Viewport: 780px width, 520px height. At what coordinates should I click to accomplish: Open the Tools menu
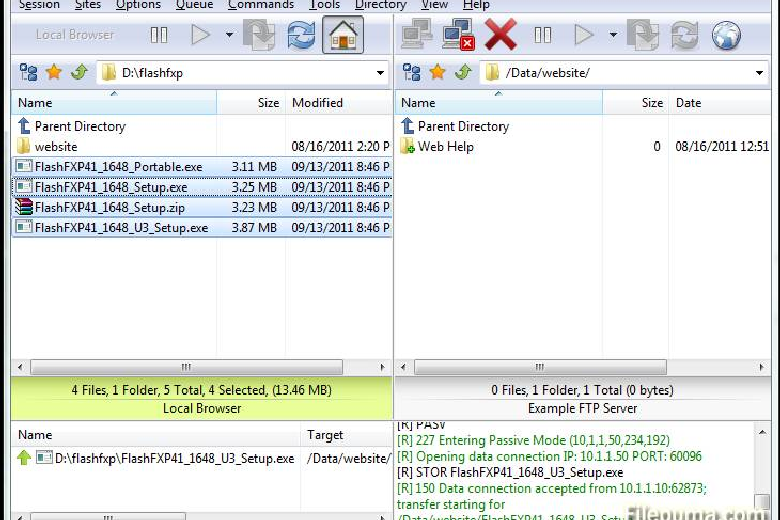(324, 5)
